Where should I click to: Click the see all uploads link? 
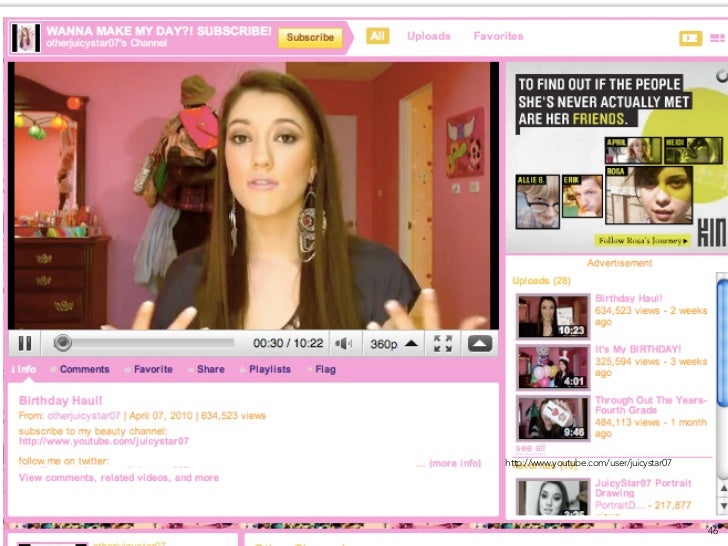(530, 448)
